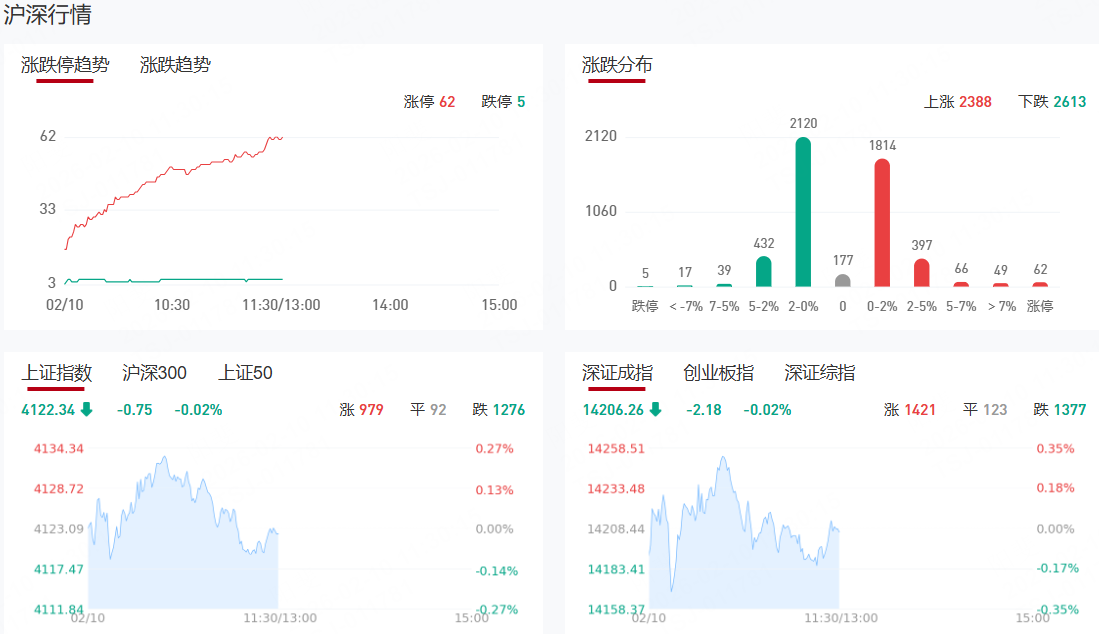Select the 深证综指 tab
Image resolution: width=1099 pixels, height=634 pixels.
pyautogui.click(x=819, y=373)
